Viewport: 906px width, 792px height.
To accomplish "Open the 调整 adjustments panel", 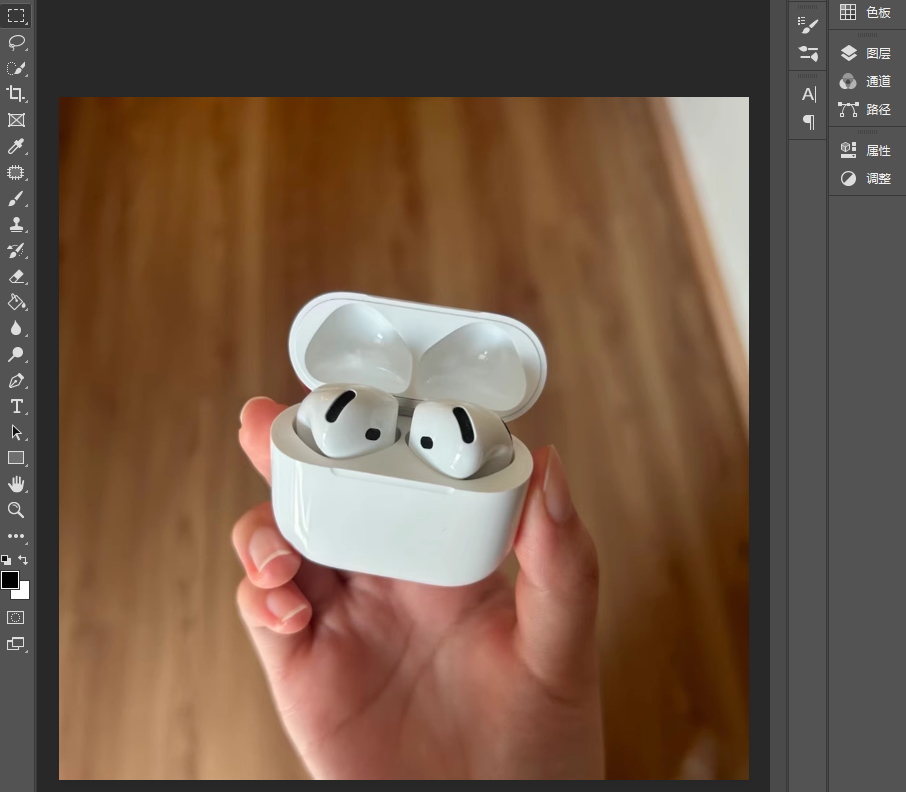I will coord(867,179).
